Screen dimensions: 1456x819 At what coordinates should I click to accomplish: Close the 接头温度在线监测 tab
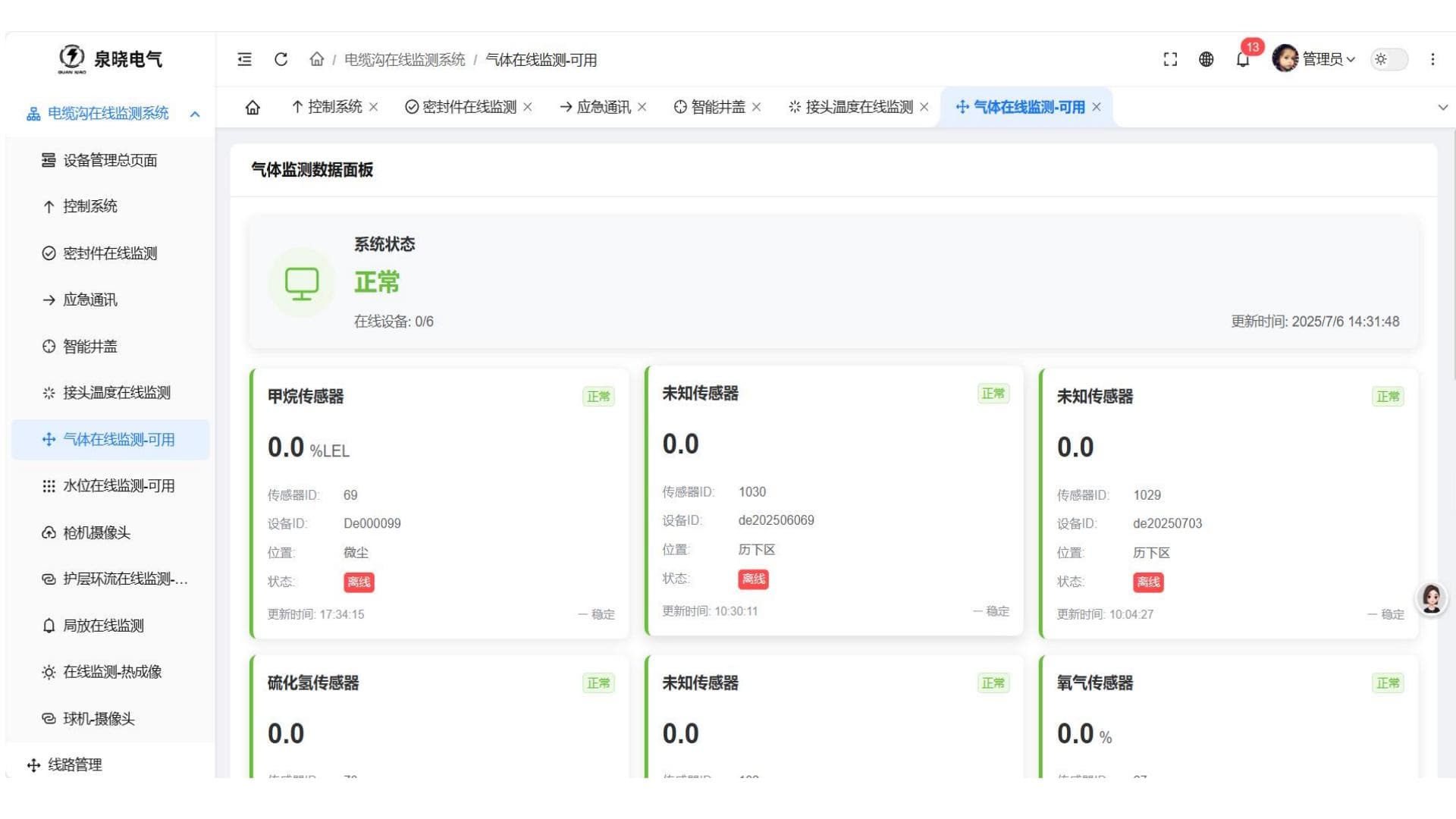(924, 107)
